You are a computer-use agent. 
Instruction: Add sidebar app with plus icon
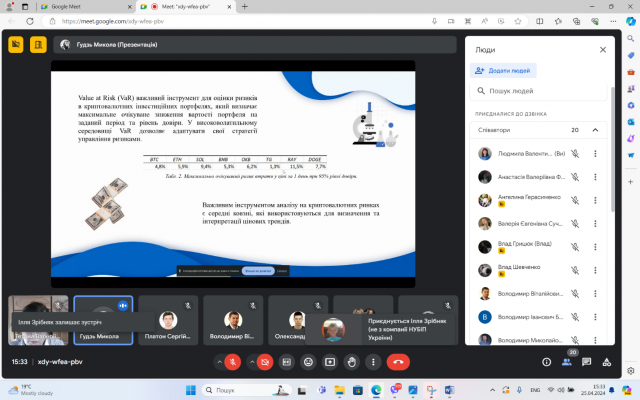[631, 182]
